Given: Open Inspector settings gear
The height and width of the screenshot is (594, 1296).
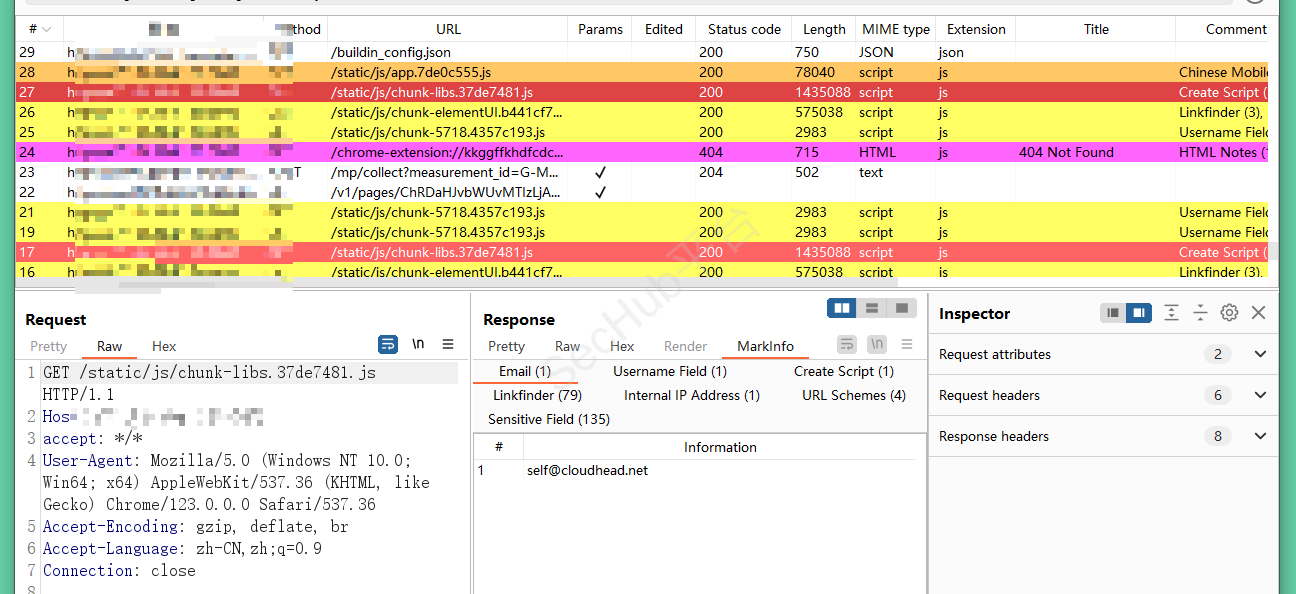Looking at the screenshot, I should pos(1229,313).
